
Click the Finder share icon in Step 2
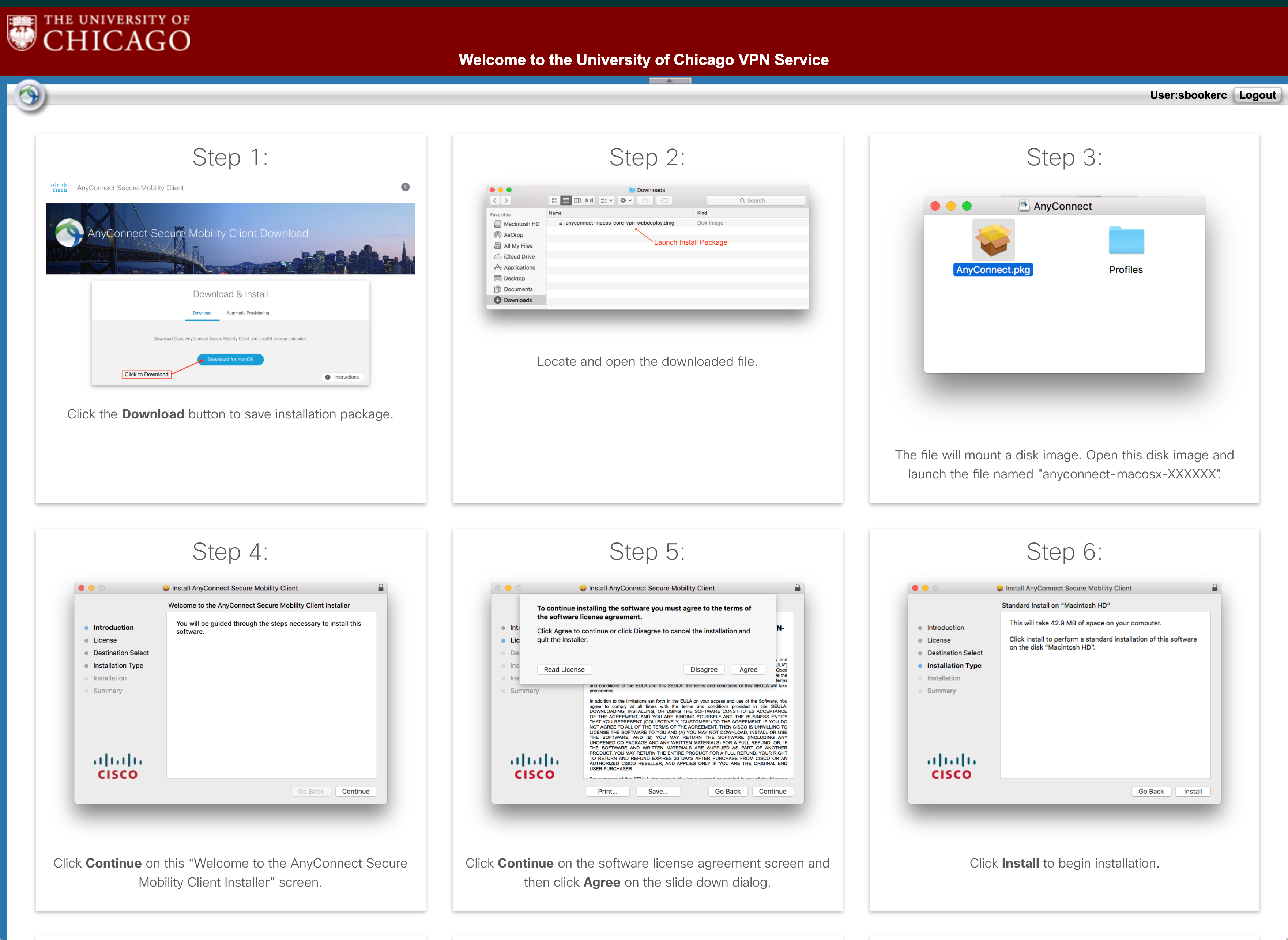coord(645,200)
